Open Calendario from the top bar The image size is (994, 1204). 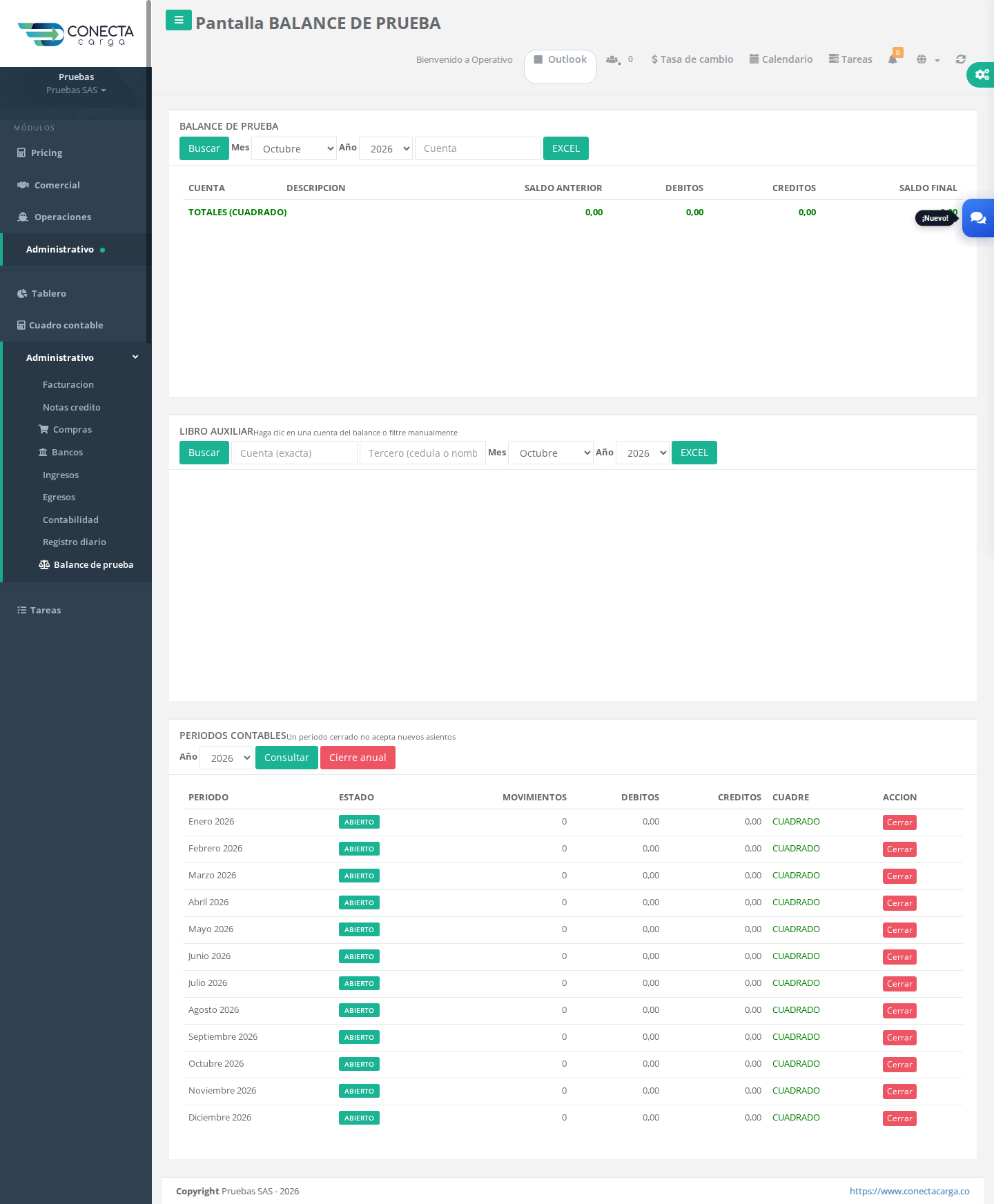coord(781,59)
